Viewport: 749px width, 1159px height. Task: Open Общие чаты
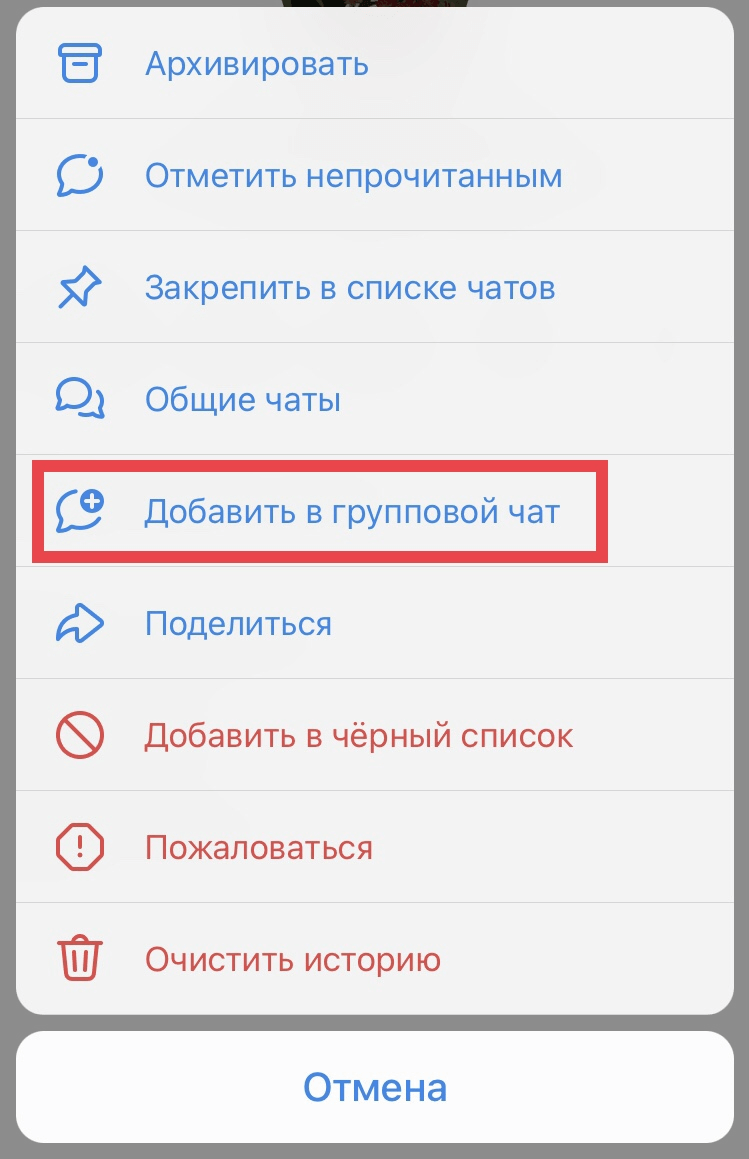point(374,399)
